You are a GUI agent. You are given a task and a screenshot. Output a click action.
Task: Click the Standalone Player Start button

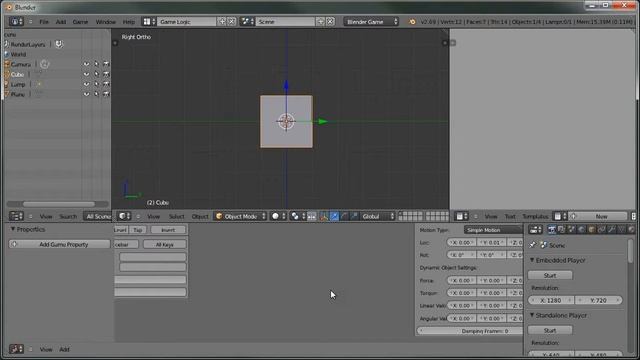[550, 330]
